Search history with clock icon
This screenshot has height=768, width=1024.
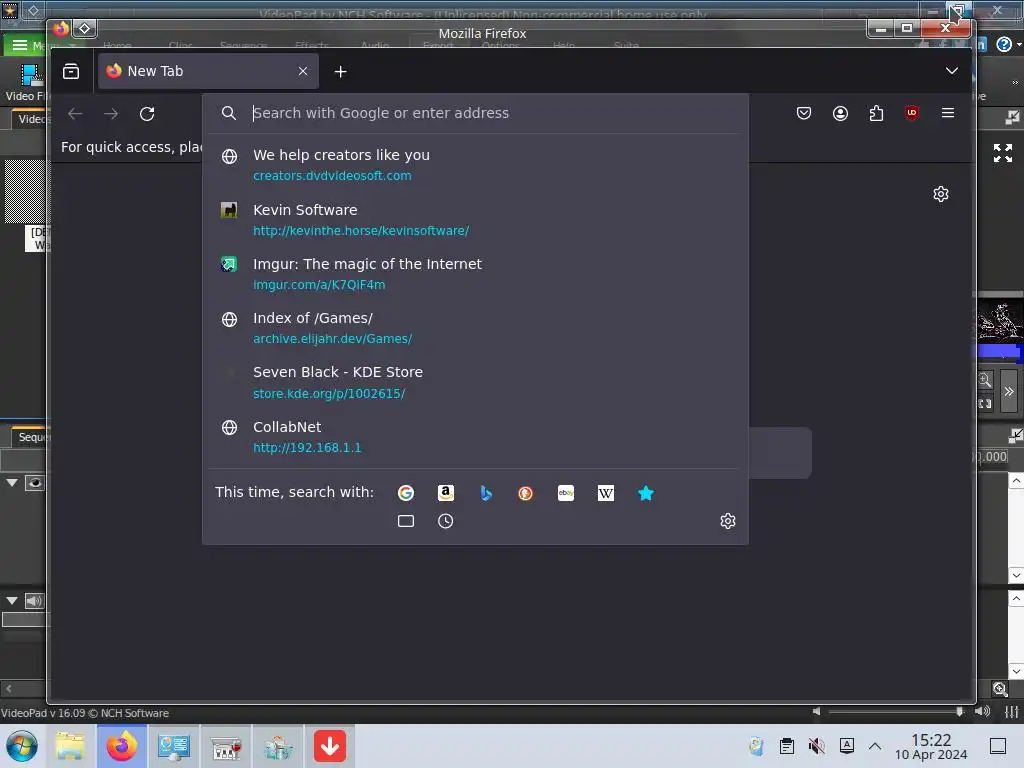click(445, 521)
